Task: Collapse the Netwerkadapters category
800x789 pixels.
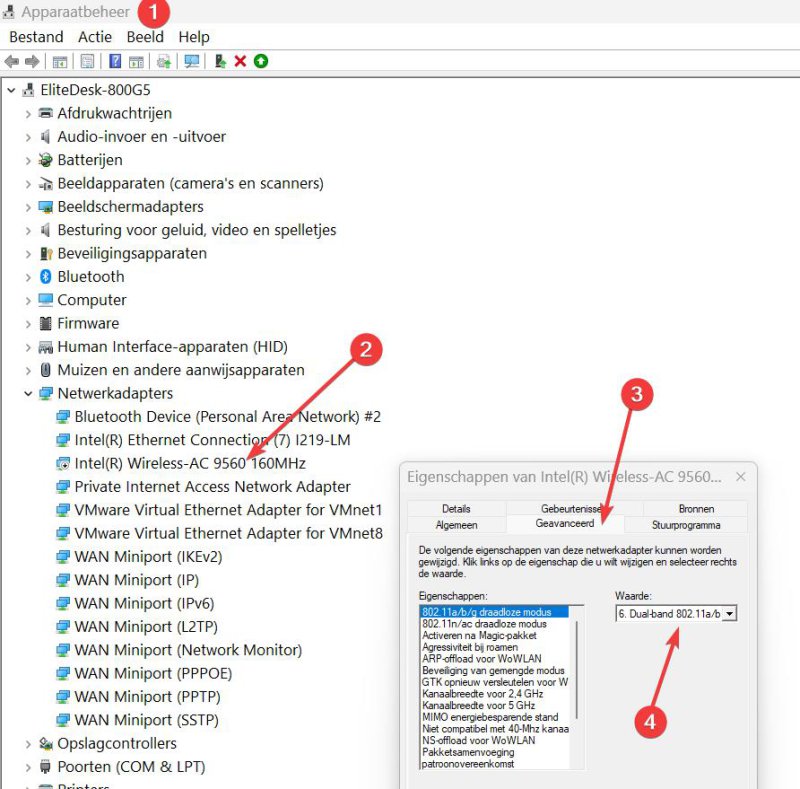Action: [x=28, y=393]
